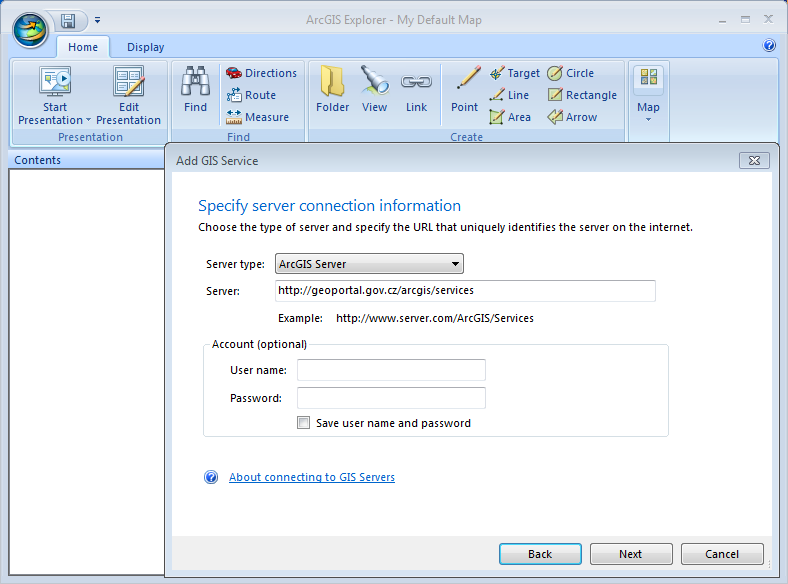Click the User name input field

pos(391,370)
